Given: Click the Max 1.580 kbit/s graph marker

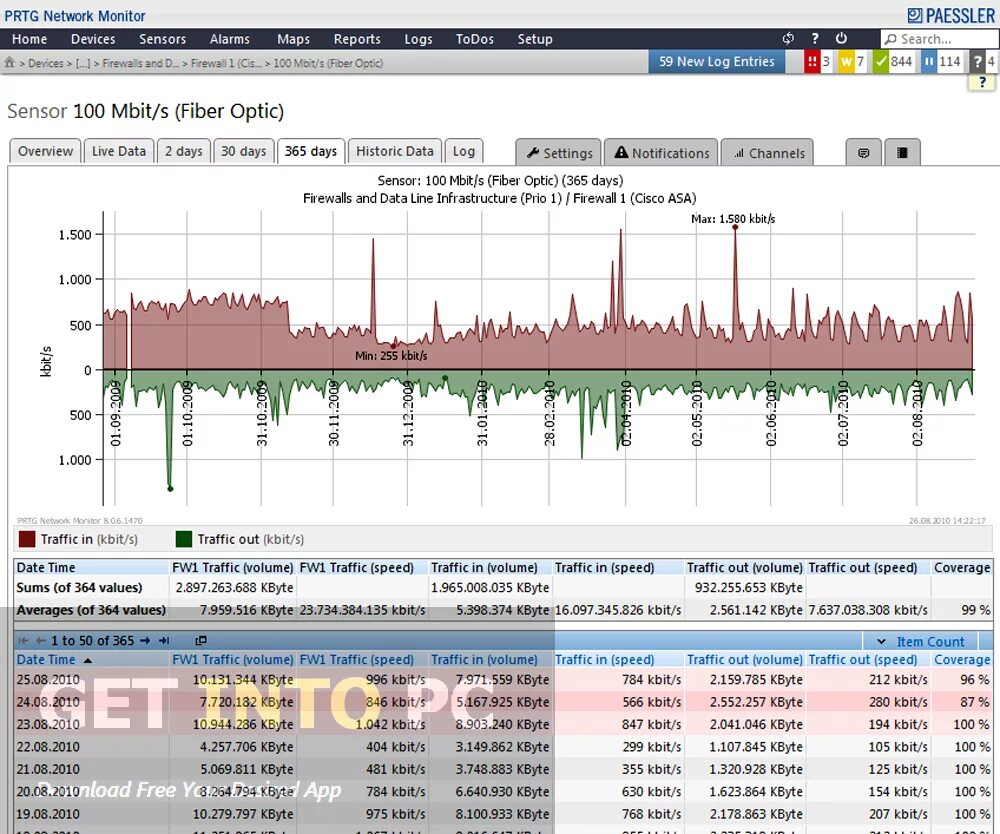Looking at the screenshot, I should pyautogui.click(x=735, y=227).
